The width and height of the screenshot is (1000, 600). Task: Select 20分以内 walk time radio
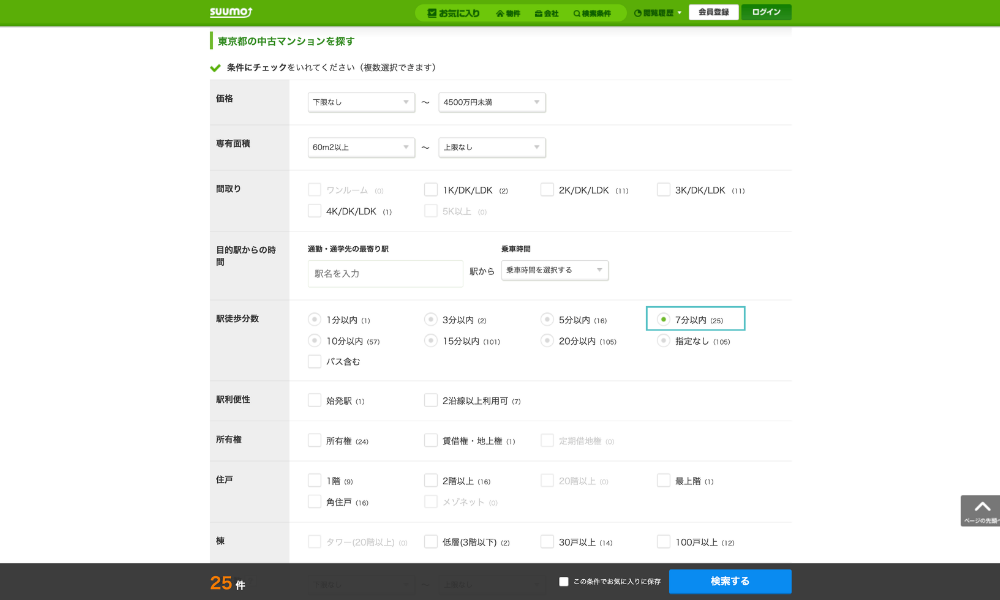pos(547,340)
